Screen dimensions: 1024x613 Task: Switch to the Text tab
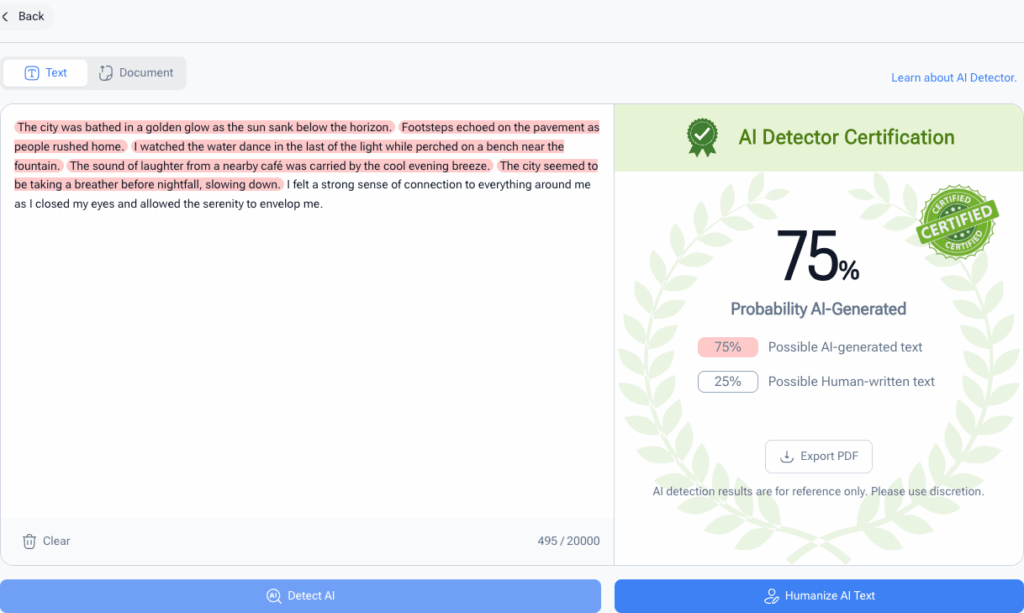click(45, 72)
